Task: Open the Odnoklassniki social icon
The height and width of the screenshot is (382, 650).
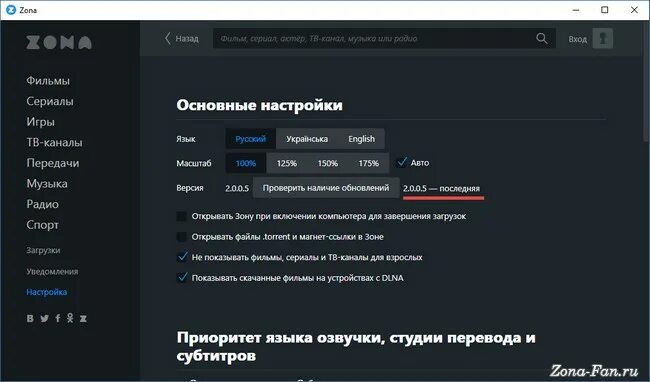Action: (x=70, y=318)
